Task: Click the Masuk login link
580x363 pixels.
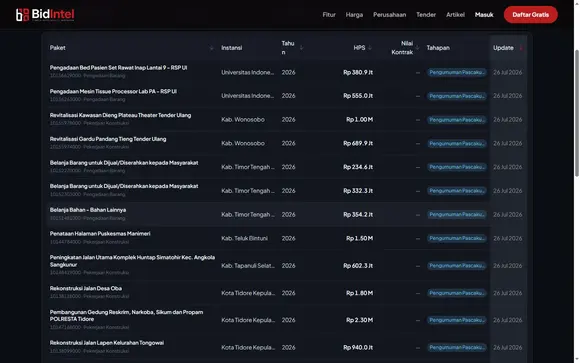Action: (484, 15)
